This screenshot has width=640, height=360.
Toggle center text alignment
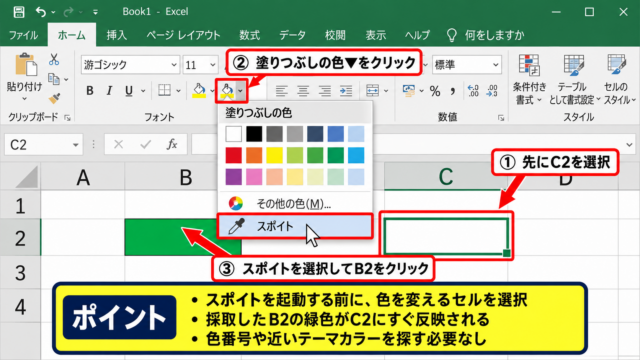pos(303,91)
